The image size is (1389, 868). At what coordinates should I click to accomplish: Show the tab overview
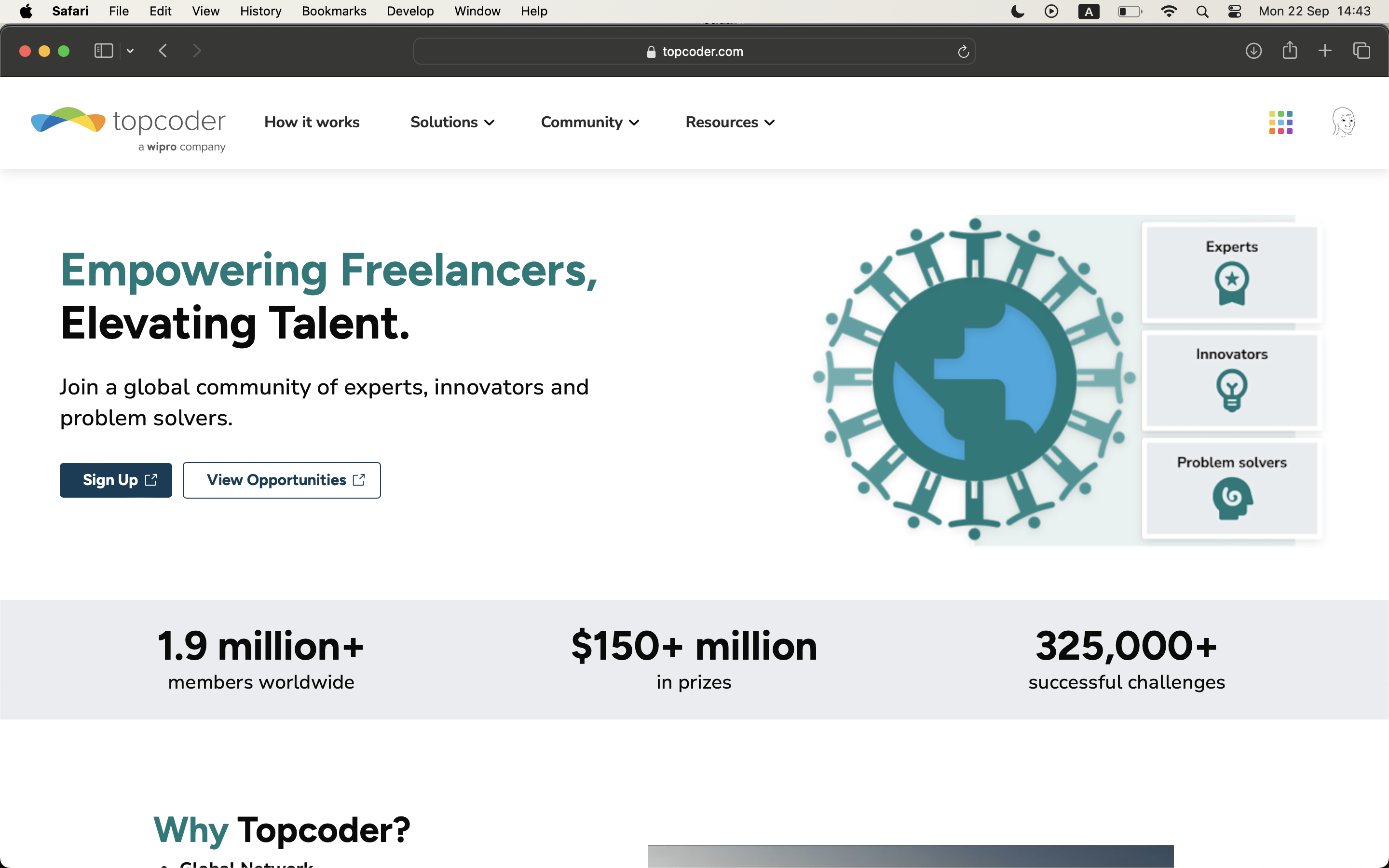pos(1362,51)
